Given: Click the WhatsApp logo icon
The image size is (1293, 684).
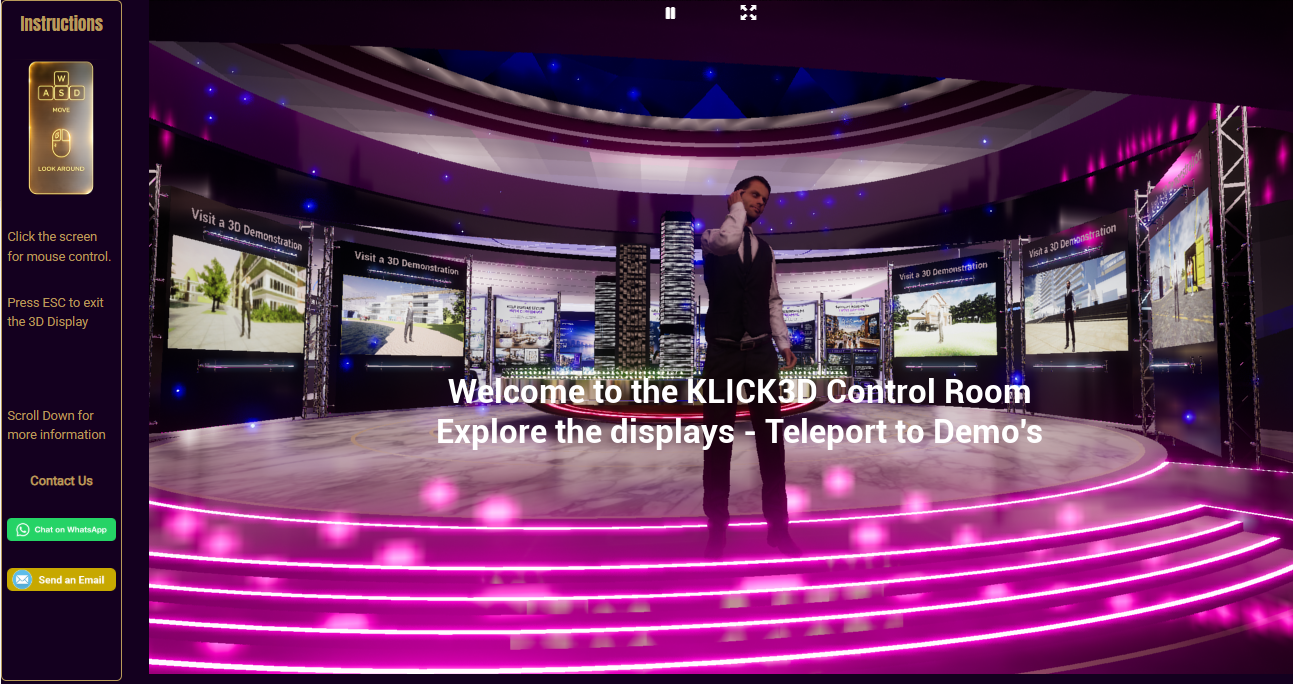Looking at the screenshot, I should [x=22, y=530].
